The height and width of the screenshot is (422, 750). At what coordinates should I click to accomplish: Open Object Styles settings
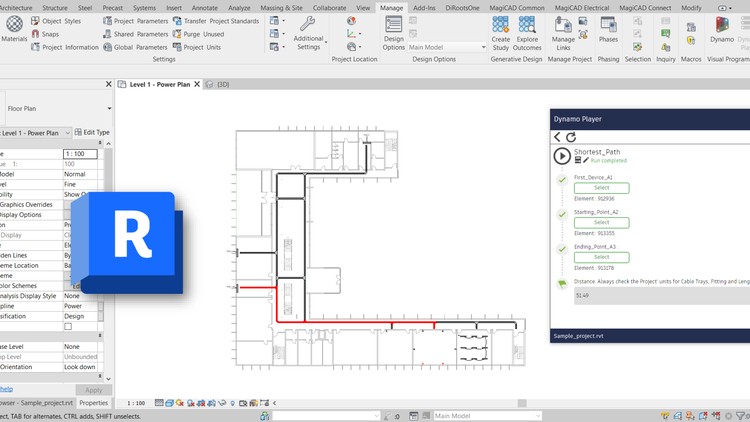coord(56,21)
